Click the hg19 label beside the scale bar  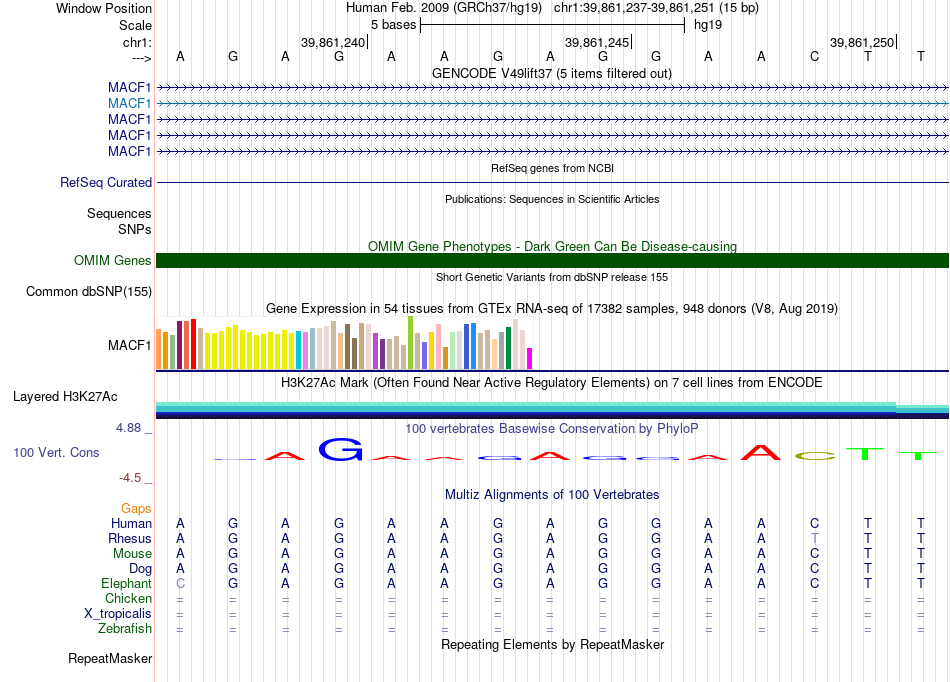pos(708,25)
